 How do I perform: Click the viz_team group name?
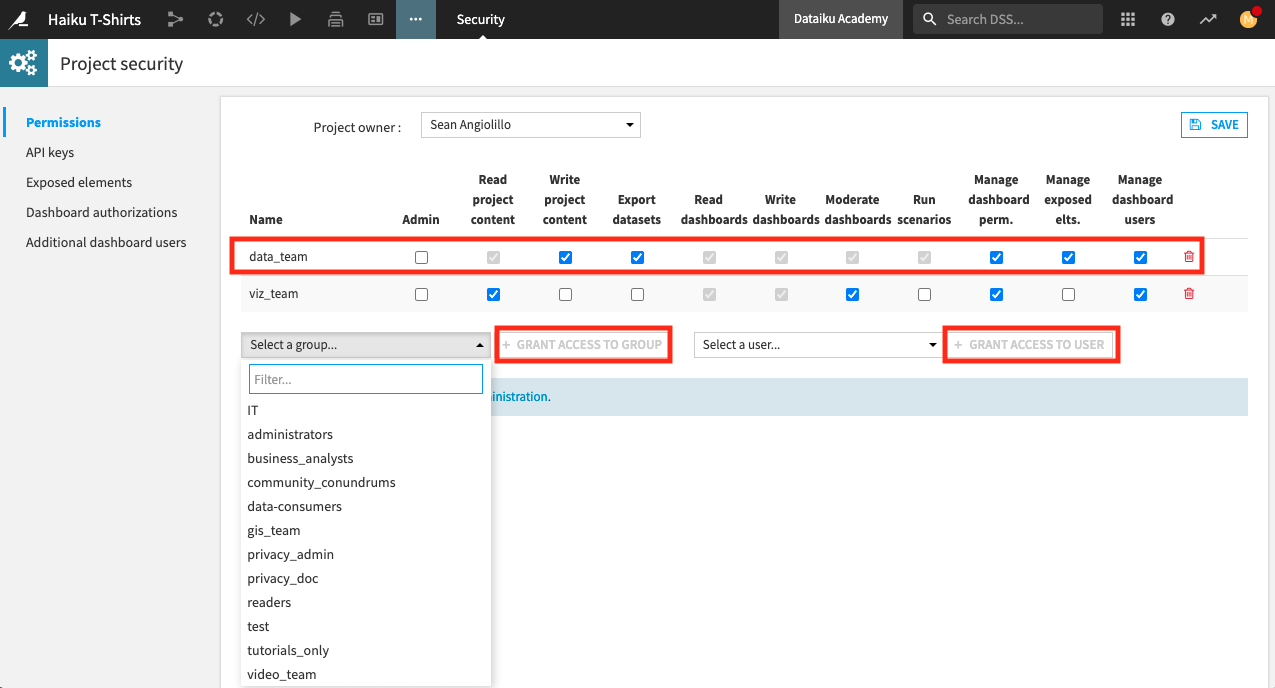click(x=274, y=294)
